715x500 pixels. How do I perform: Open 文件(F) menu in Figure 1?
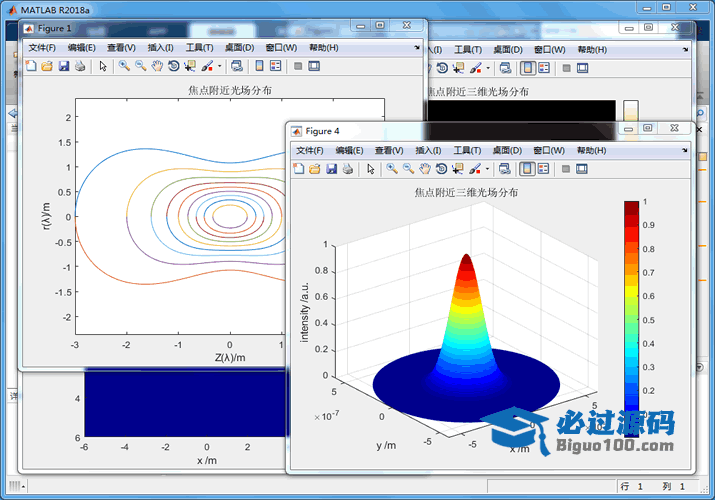point(42,48)
